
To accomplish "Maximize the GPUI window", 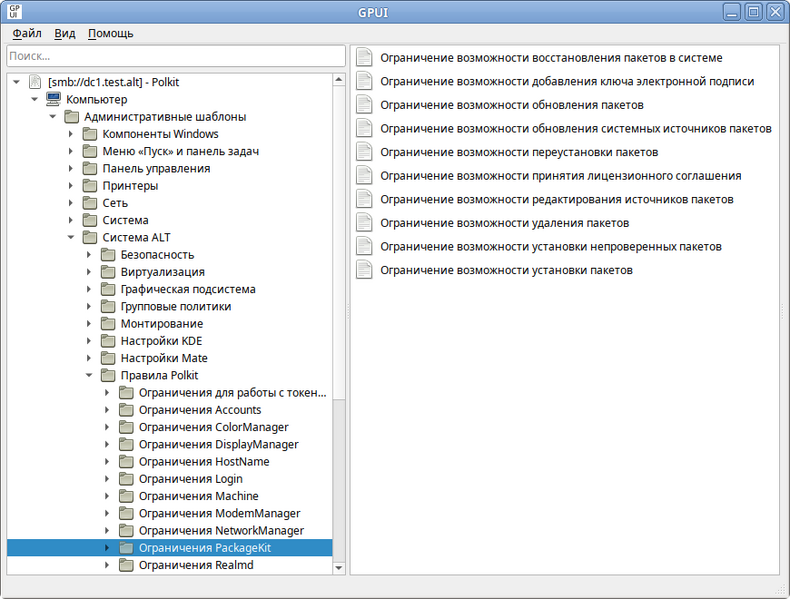I will tap(754, 12).
